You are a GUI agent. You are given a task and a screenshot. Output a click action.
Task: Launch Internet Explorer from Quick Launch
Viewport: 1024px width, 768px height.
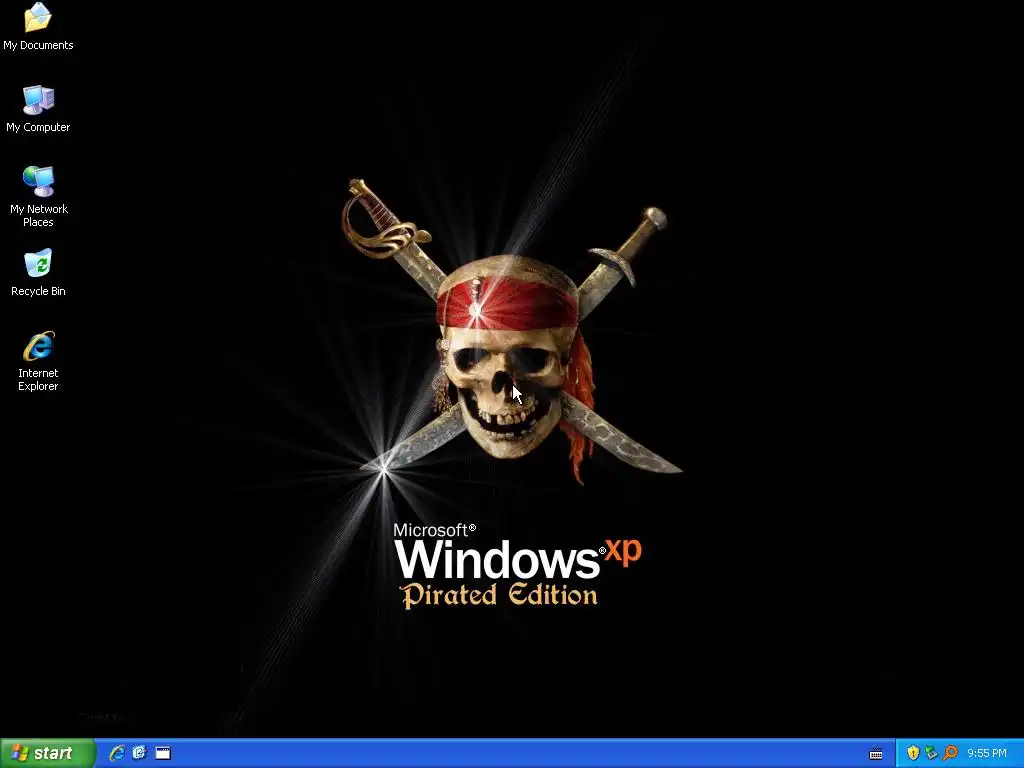[117, 753]
